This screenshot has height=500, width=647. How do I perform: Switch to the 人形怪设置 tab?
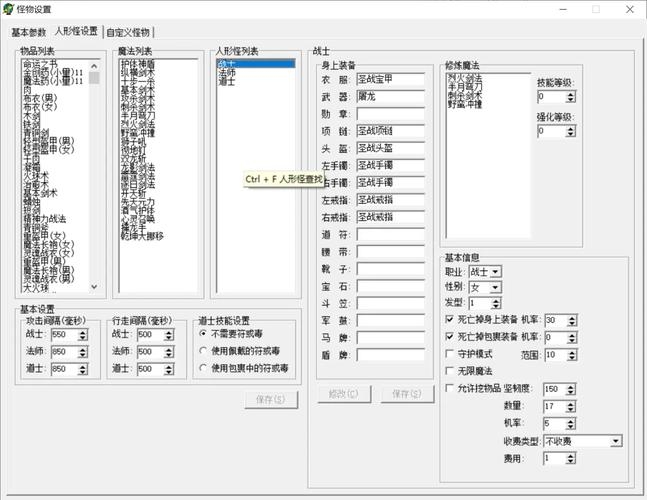(x=76, y=31)
